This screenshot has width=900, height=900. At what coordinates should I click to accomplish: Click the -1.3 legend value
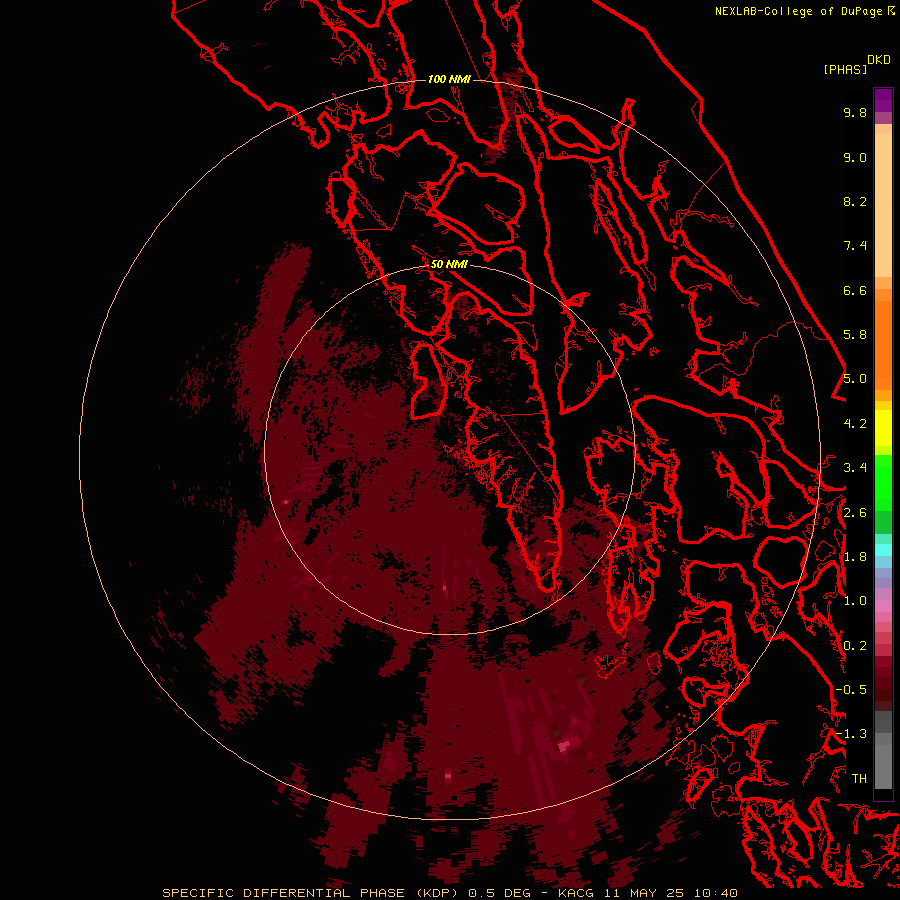tap(851, 734)
